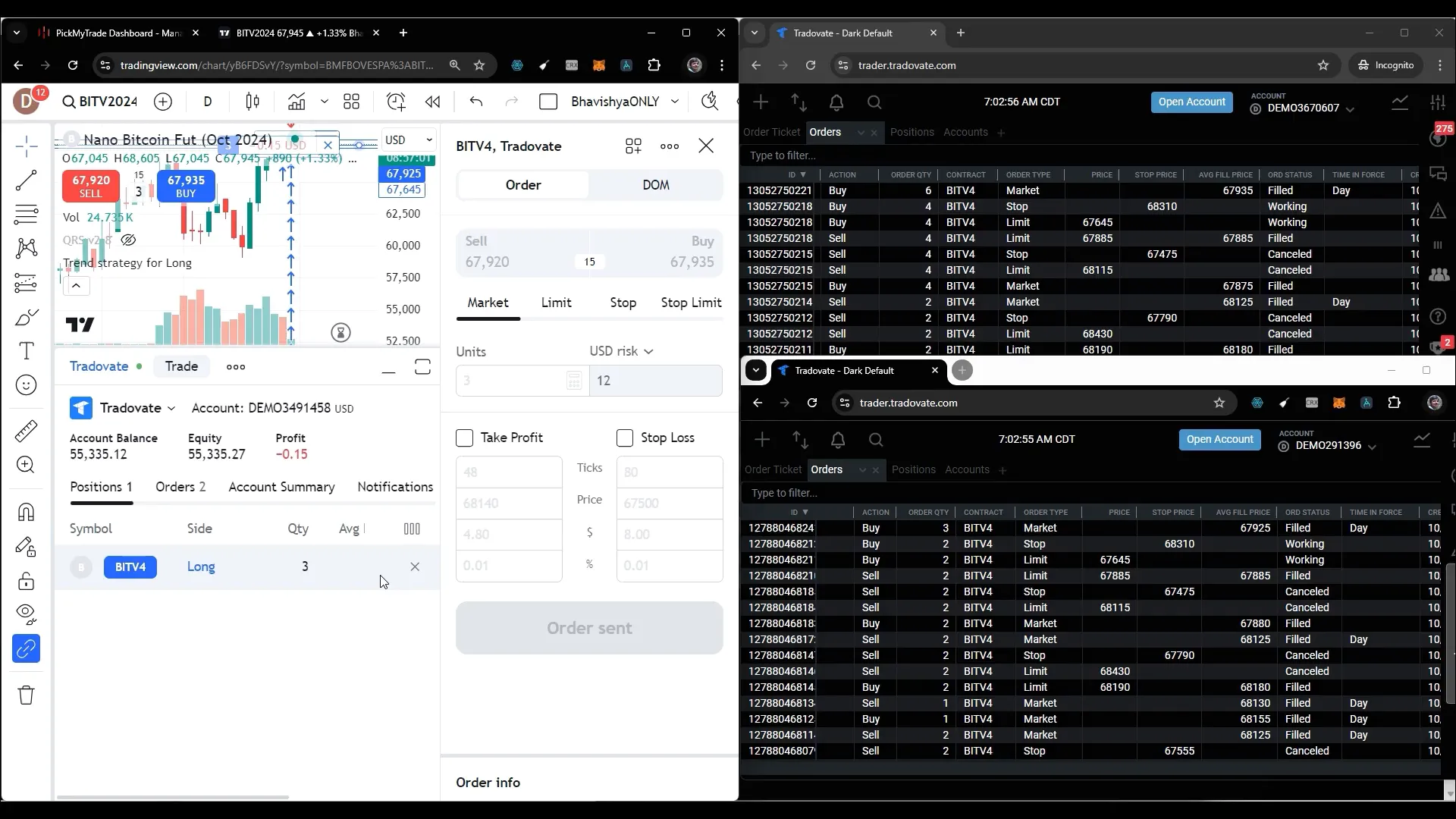1456x819 pixels.
Task: Close the BITV4 long position
Action: pyautogui.click(x=415, y=567)
